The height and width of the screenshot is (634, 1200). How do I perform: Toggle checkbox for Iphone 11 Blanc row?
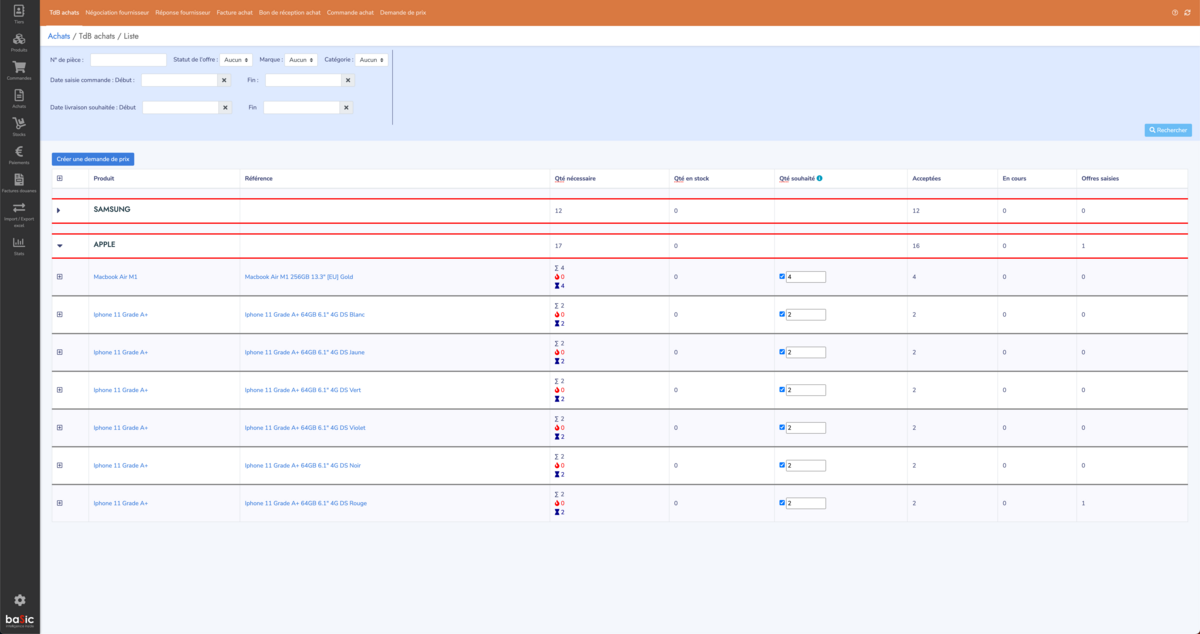click(x=782, y=314)
